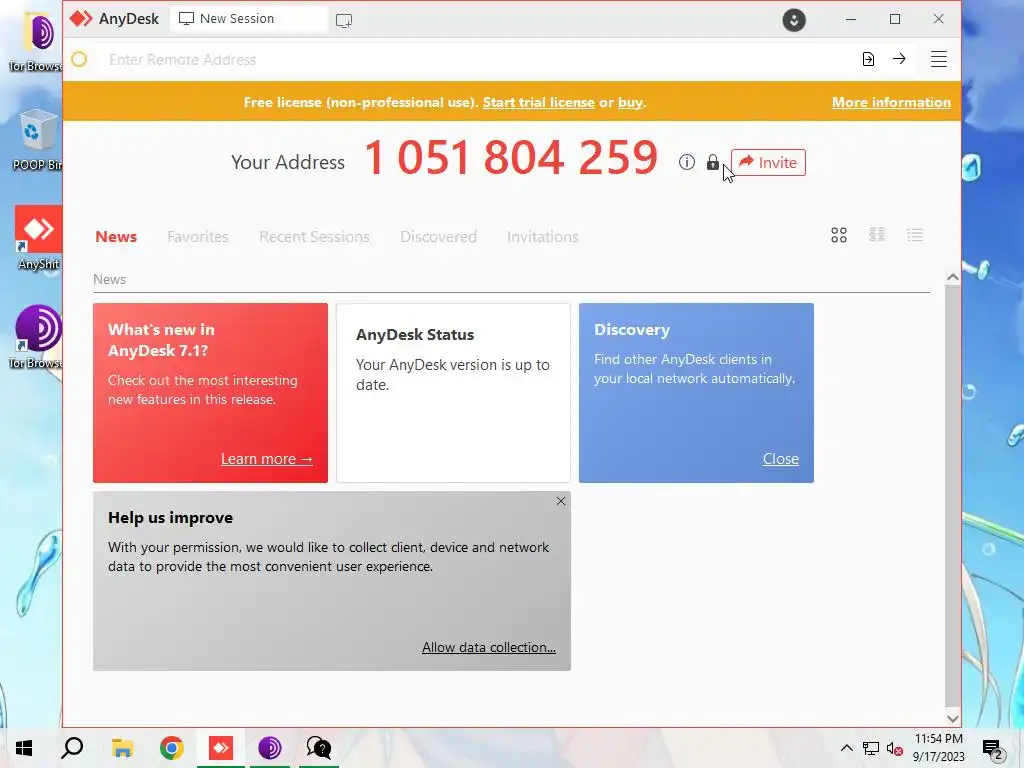Click the vertical scrollbar track
Viewport: 1024px width, 768px height.
click(x=953, y=498)
